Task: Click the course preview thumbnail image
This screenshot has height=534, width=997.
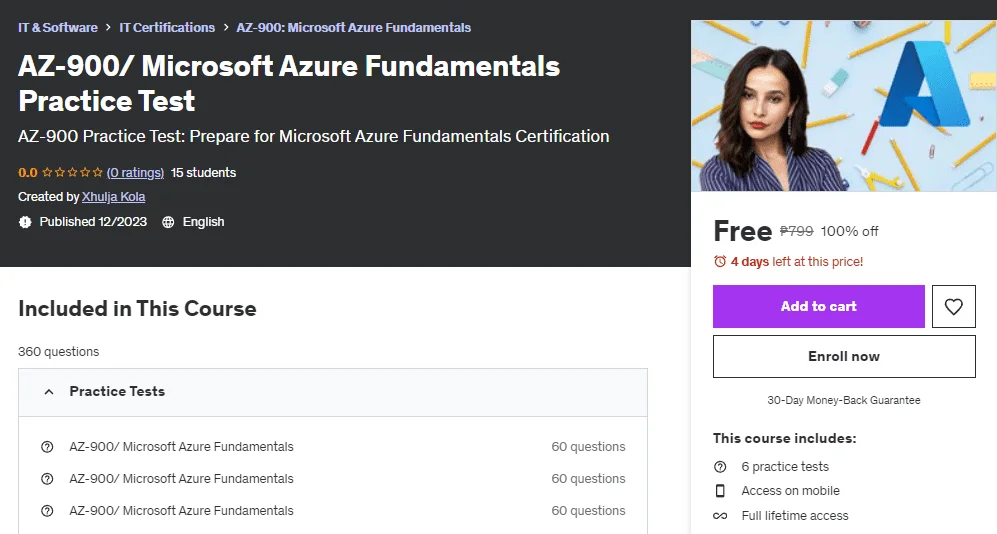Action: [x=844, y=106]
